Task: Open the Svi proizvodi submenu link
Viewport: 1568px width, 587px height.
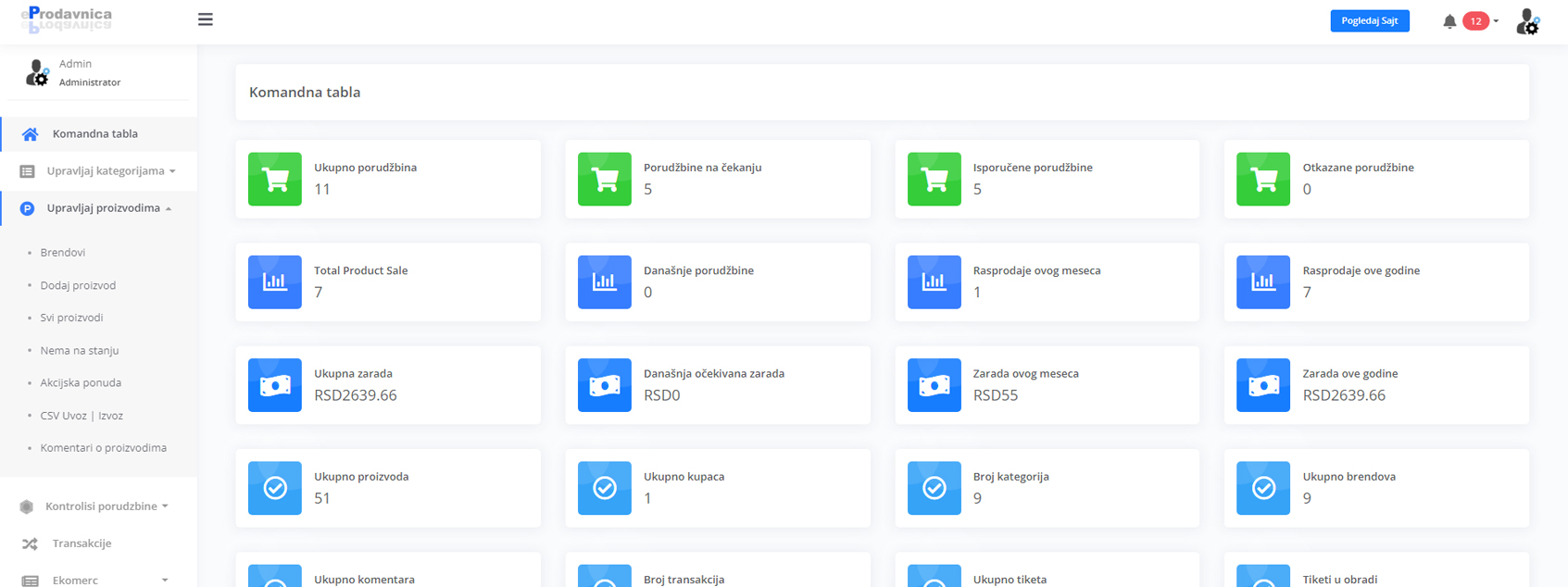Action: coord(71,318)
